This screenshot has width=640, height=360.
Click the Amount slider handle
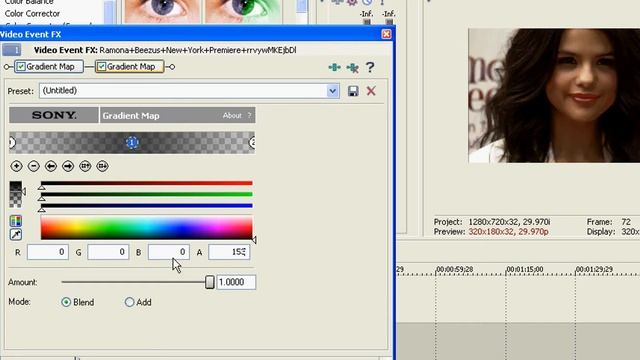coord(209,282)
